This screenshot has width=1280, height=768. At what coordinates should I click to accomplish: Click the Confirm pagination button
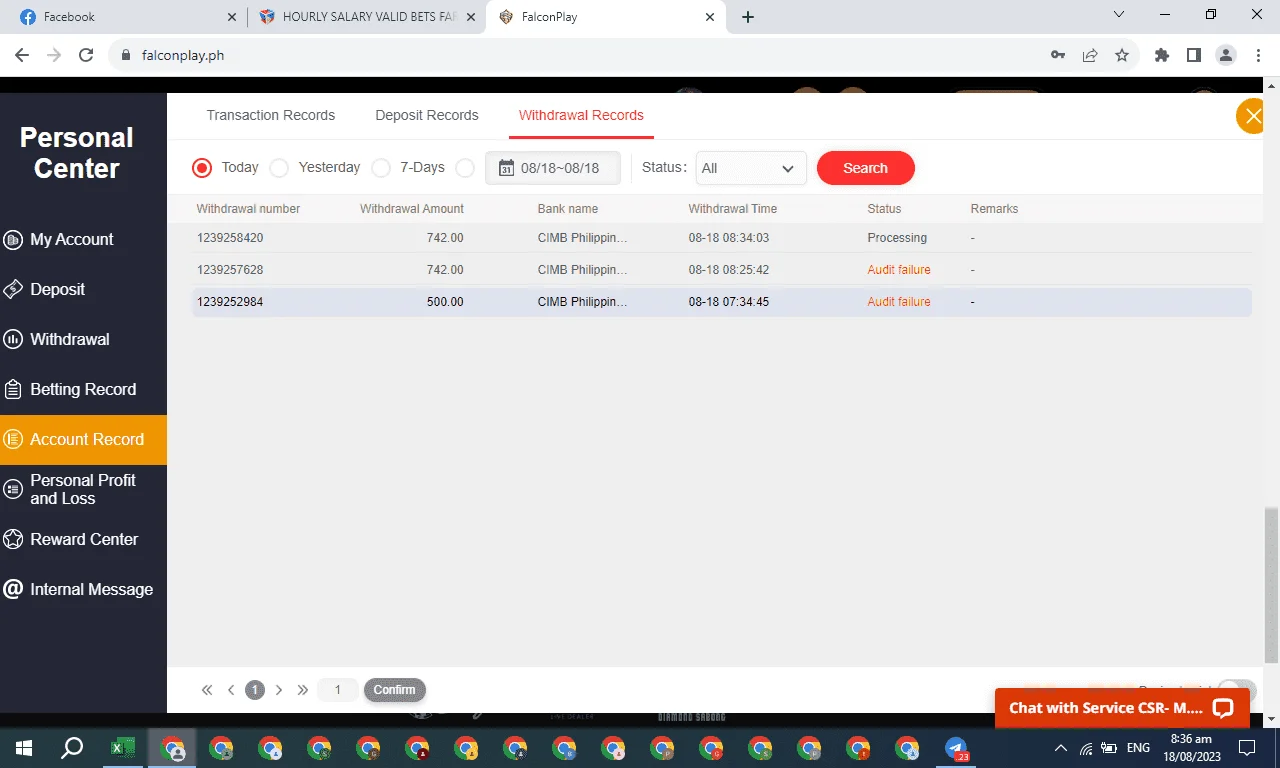pyautogui.click(x=395, y=690)
